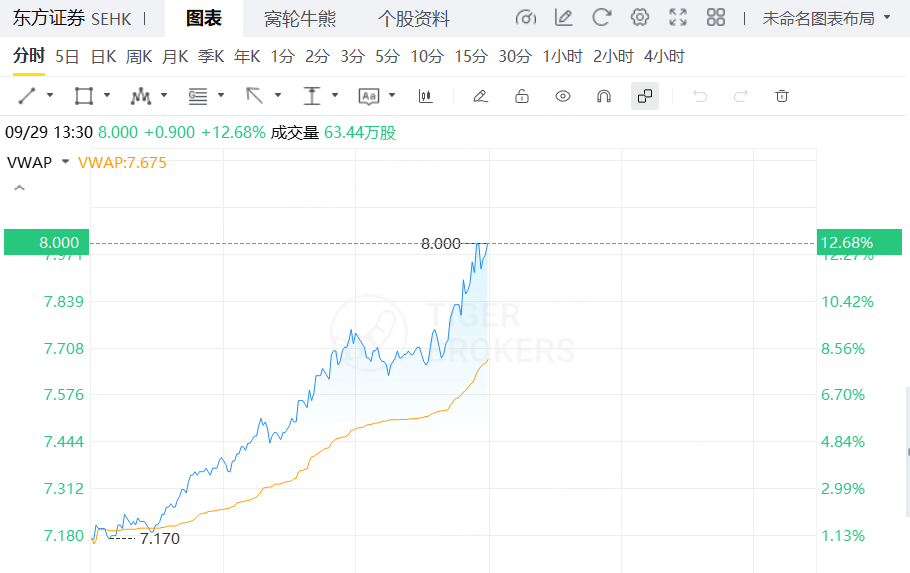The image size is (910, 573).
Task: Expand text annotation tool options
Action: tap(392, 95)
